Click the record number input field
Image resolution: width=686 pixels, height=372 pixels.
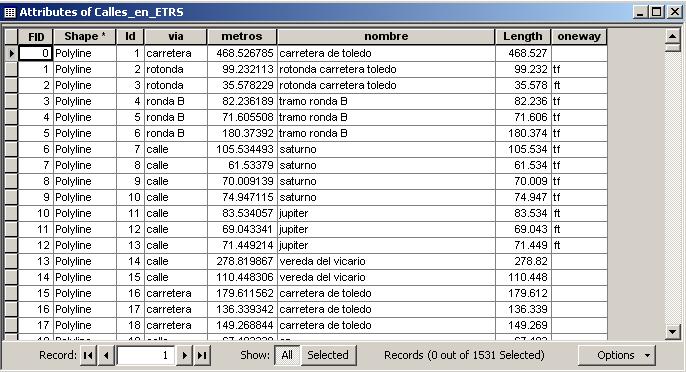(146, 355)
